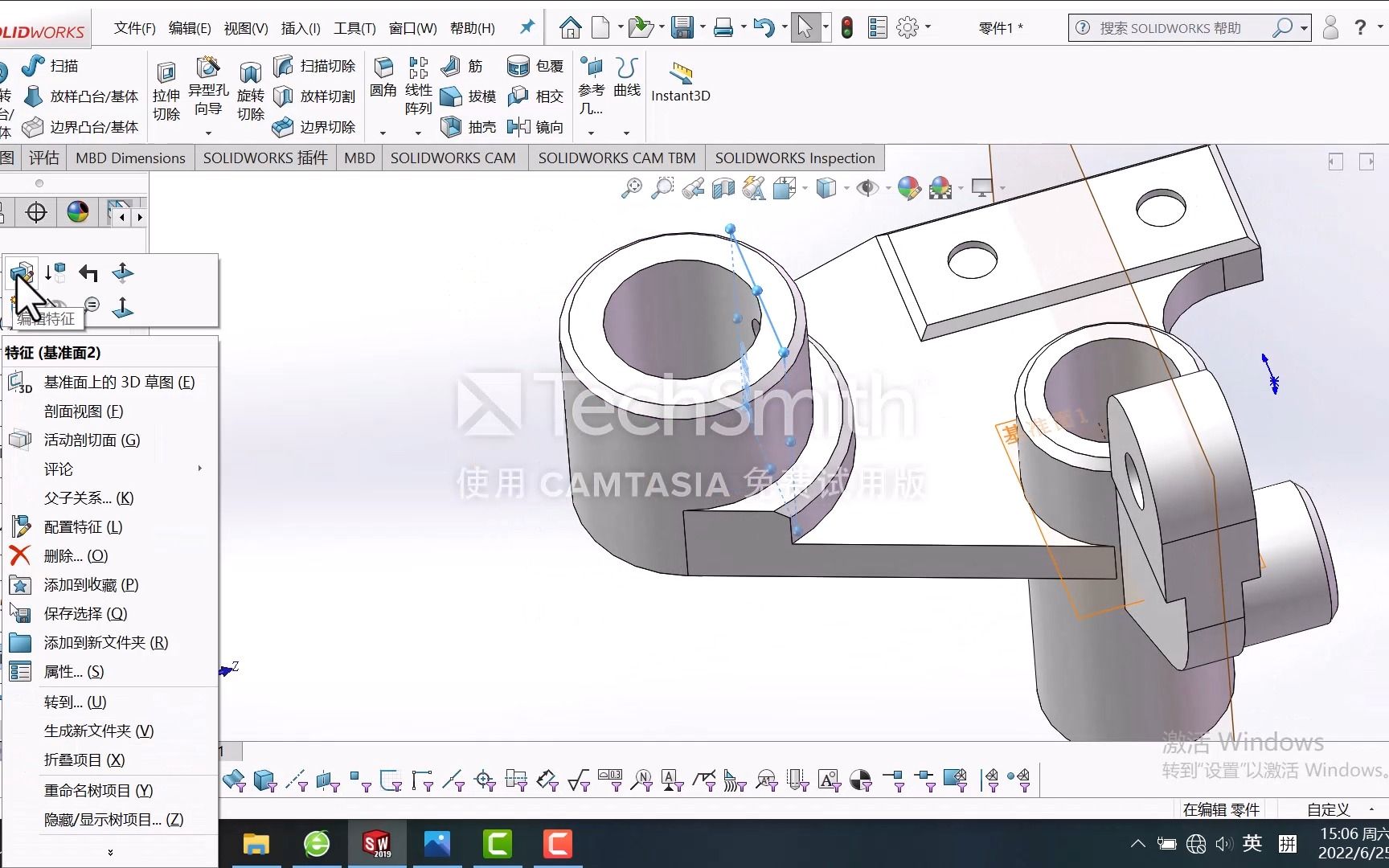
Task: Select the Loft boss/base (放样凸台/基体) tool
Action: pos(81,96)
